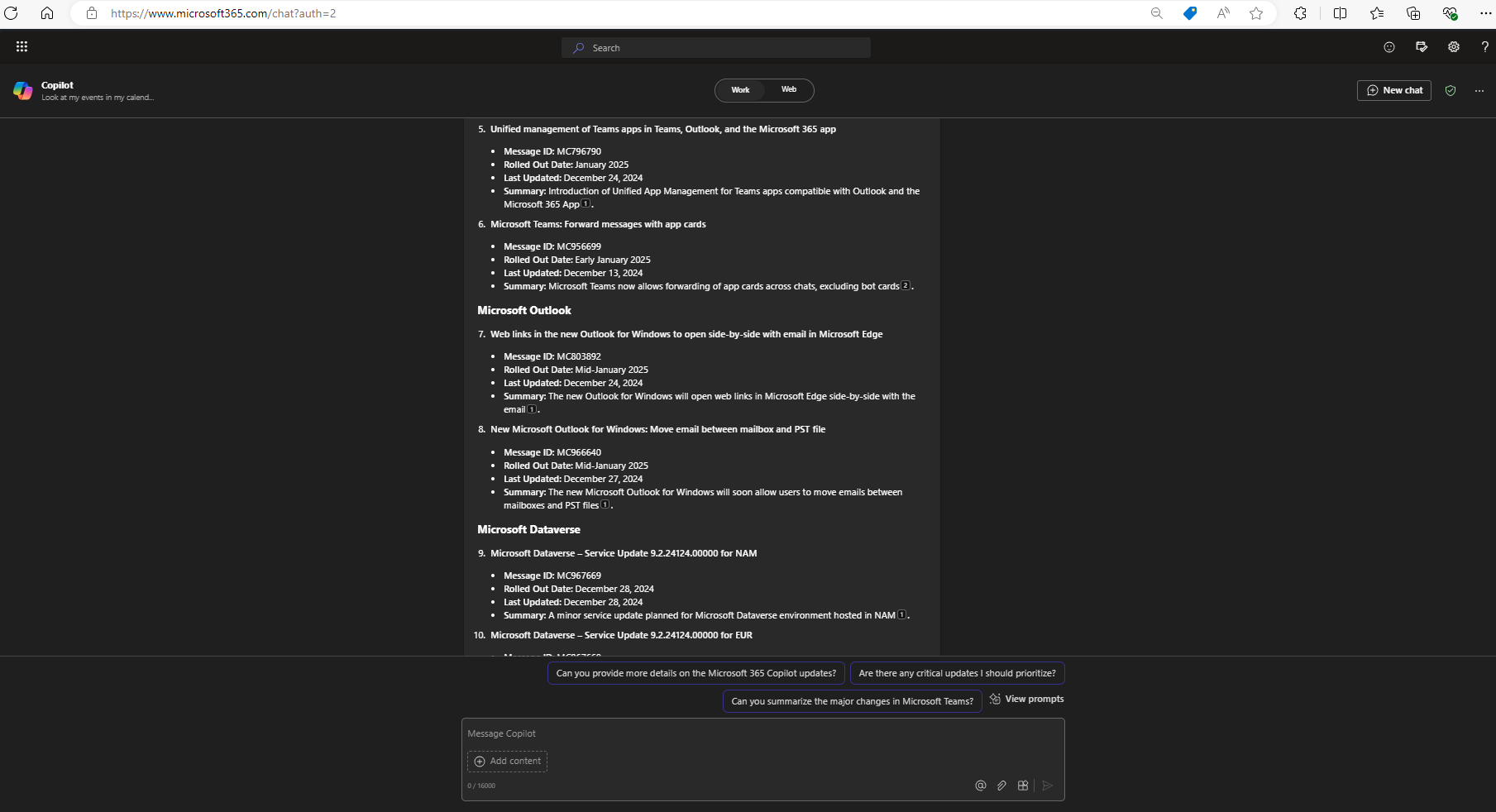
Task: Go to the browser home page
Action: [47, 13]
